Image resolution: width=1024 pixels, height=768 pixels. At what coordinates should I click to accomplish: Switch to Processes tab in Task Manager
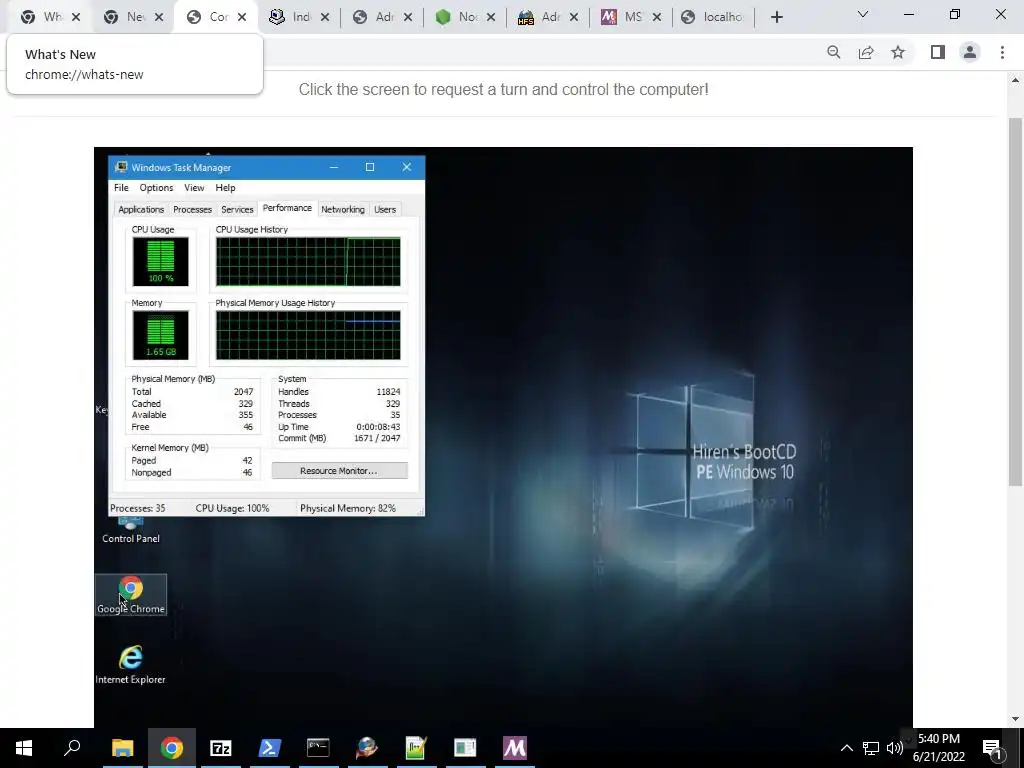[193, 210]
